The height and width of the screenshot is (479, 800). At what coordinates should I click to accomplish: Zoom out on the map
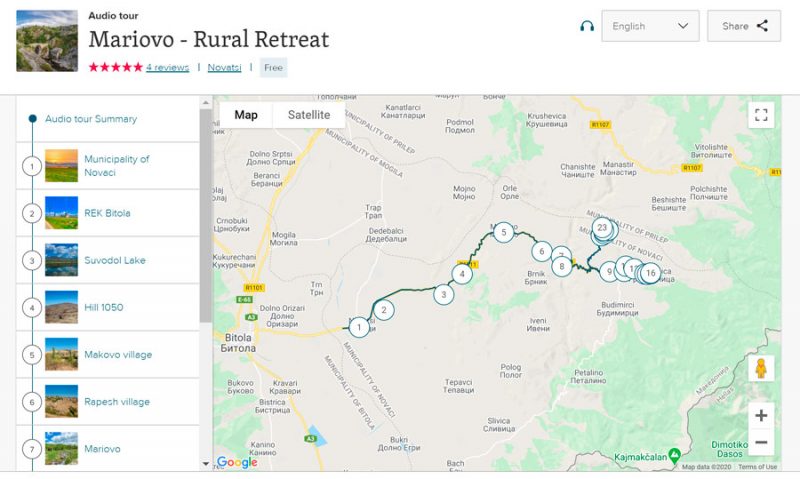[761, 442]
